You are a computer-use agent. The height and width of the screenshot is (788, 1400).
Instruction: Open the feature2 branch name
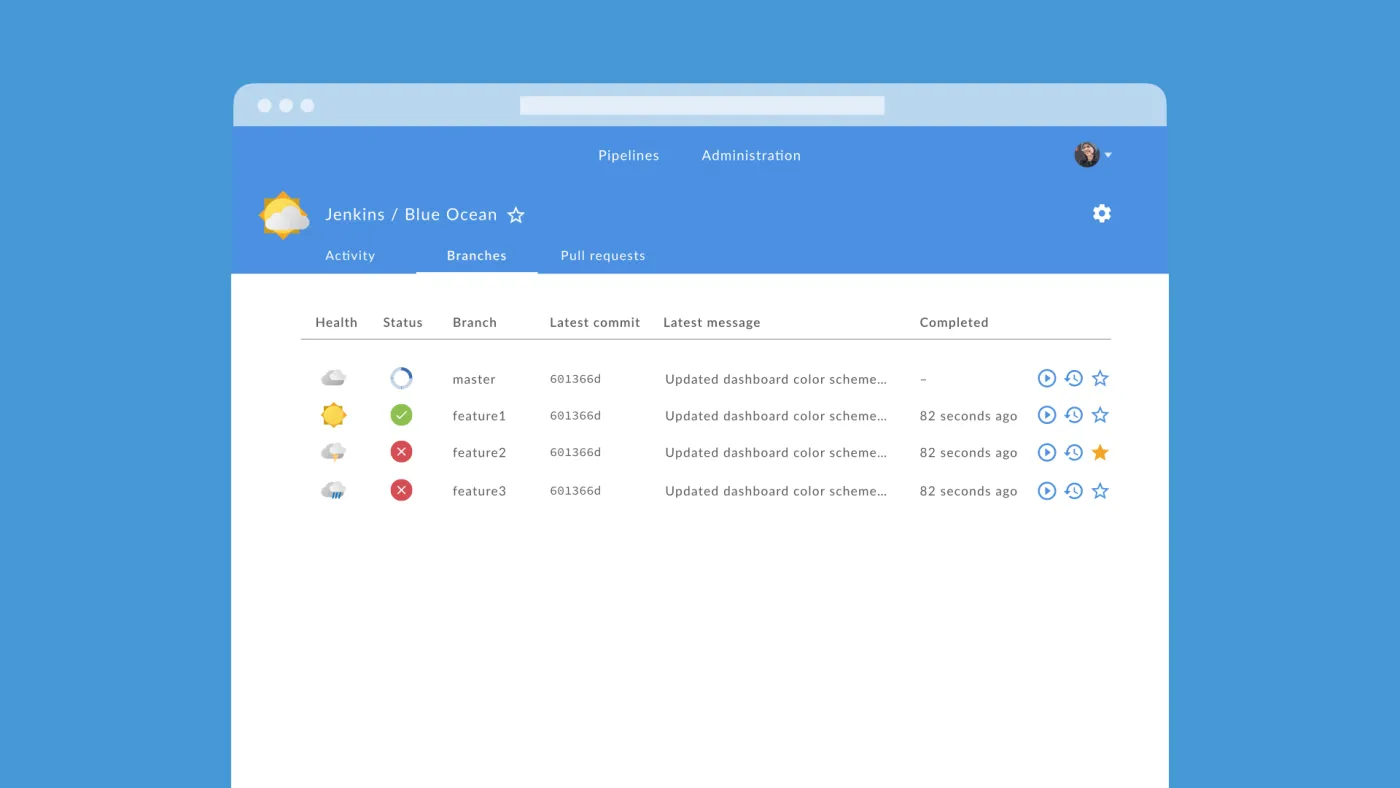pyautogui.click(x=479, y=453)
